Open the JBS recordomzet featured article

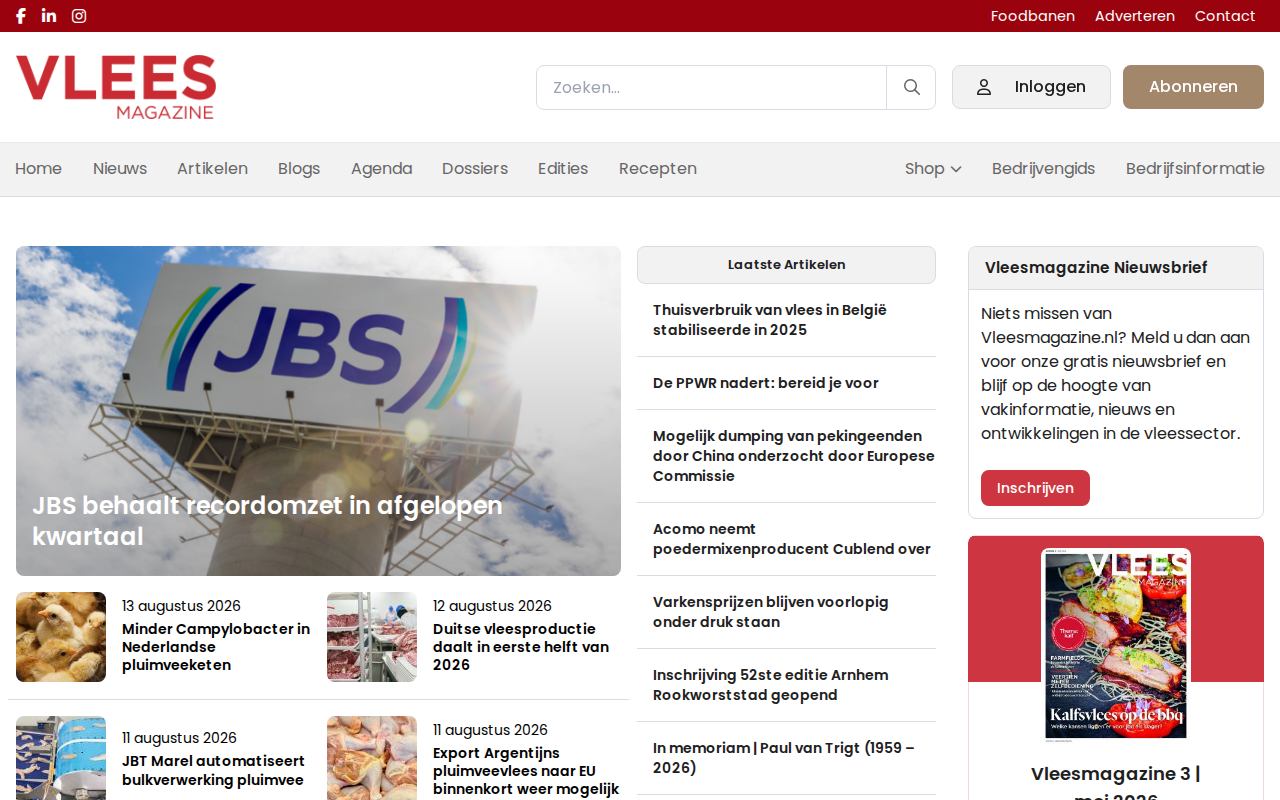[x=318, y=411]
